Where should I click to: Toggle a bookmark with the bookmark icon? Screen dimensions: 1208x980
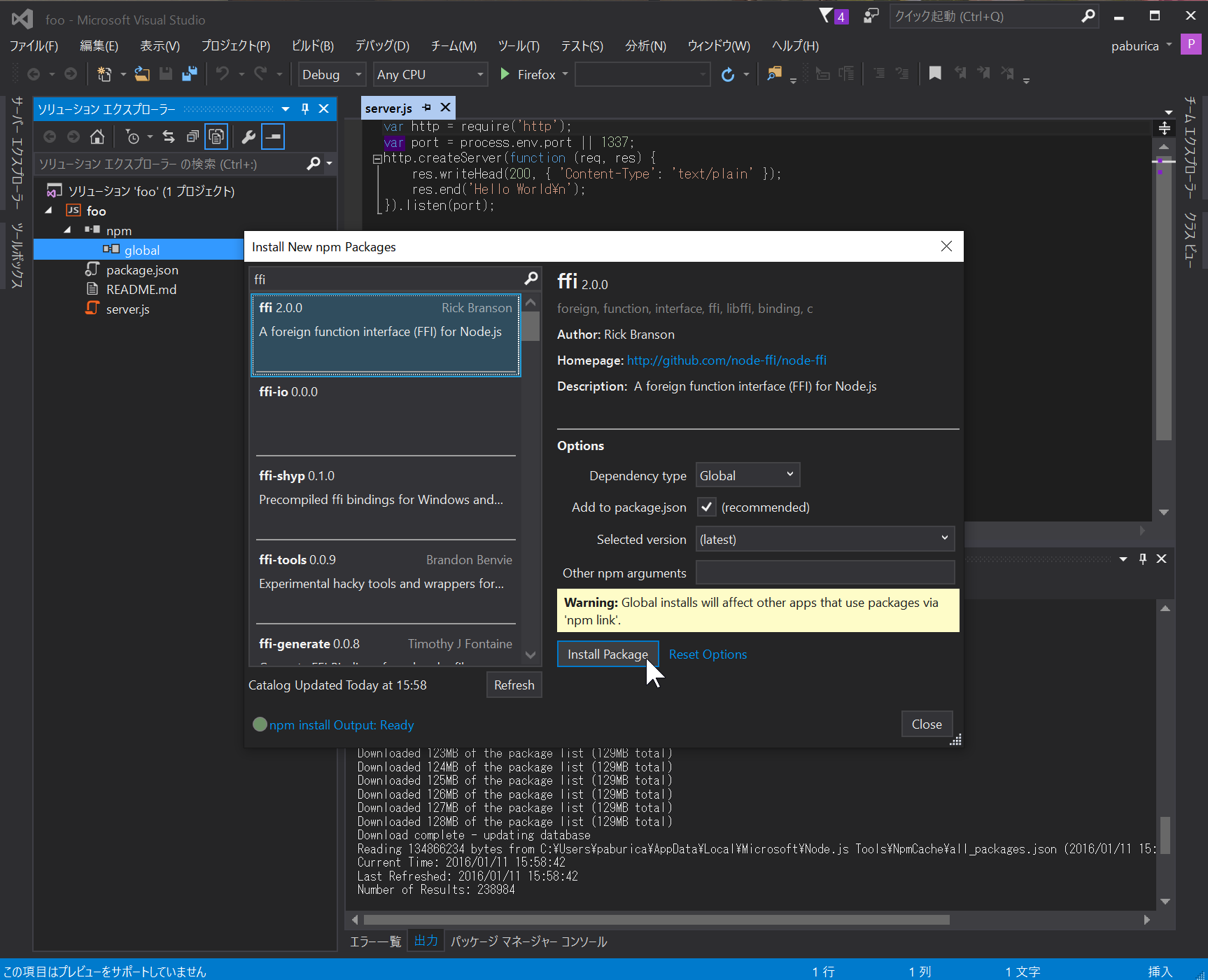tap(935, 73)
